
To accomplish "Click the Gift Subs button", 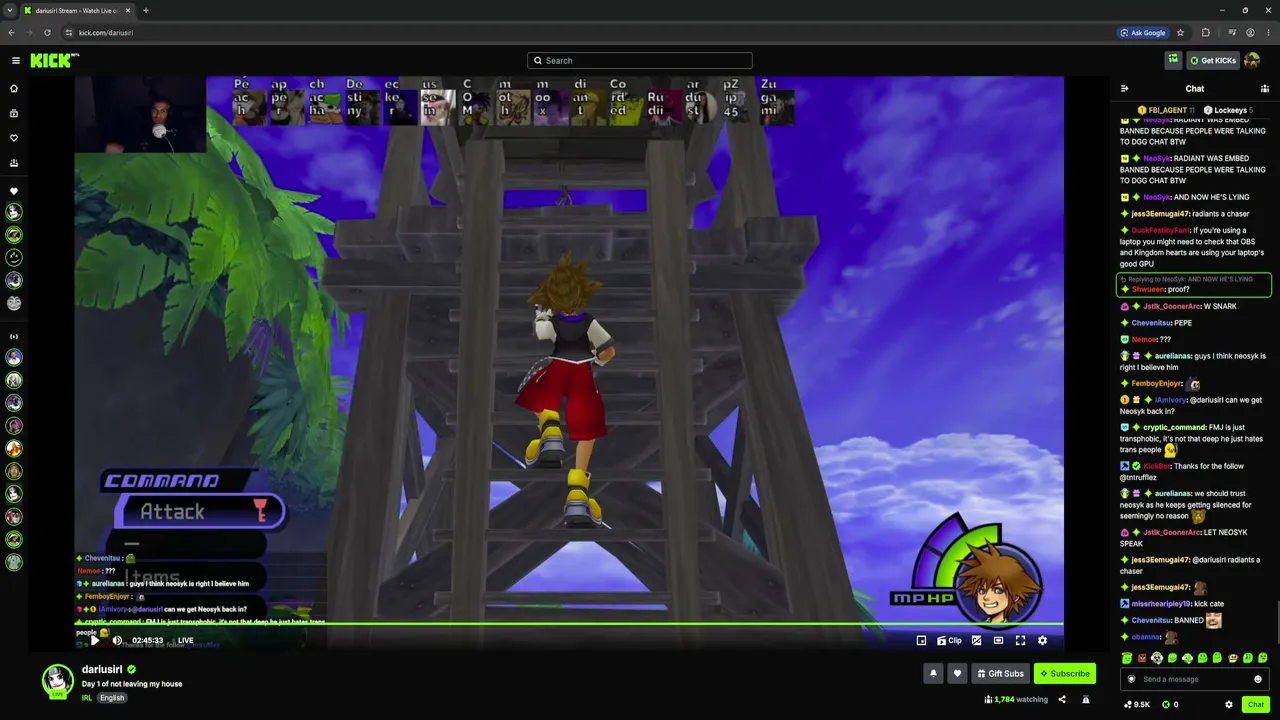I will [1000, 674].
